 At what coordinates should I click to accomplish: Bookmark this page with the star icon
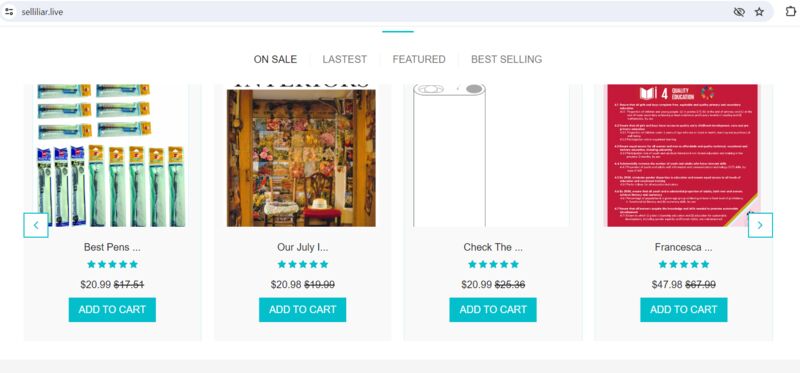click(759, 12)
